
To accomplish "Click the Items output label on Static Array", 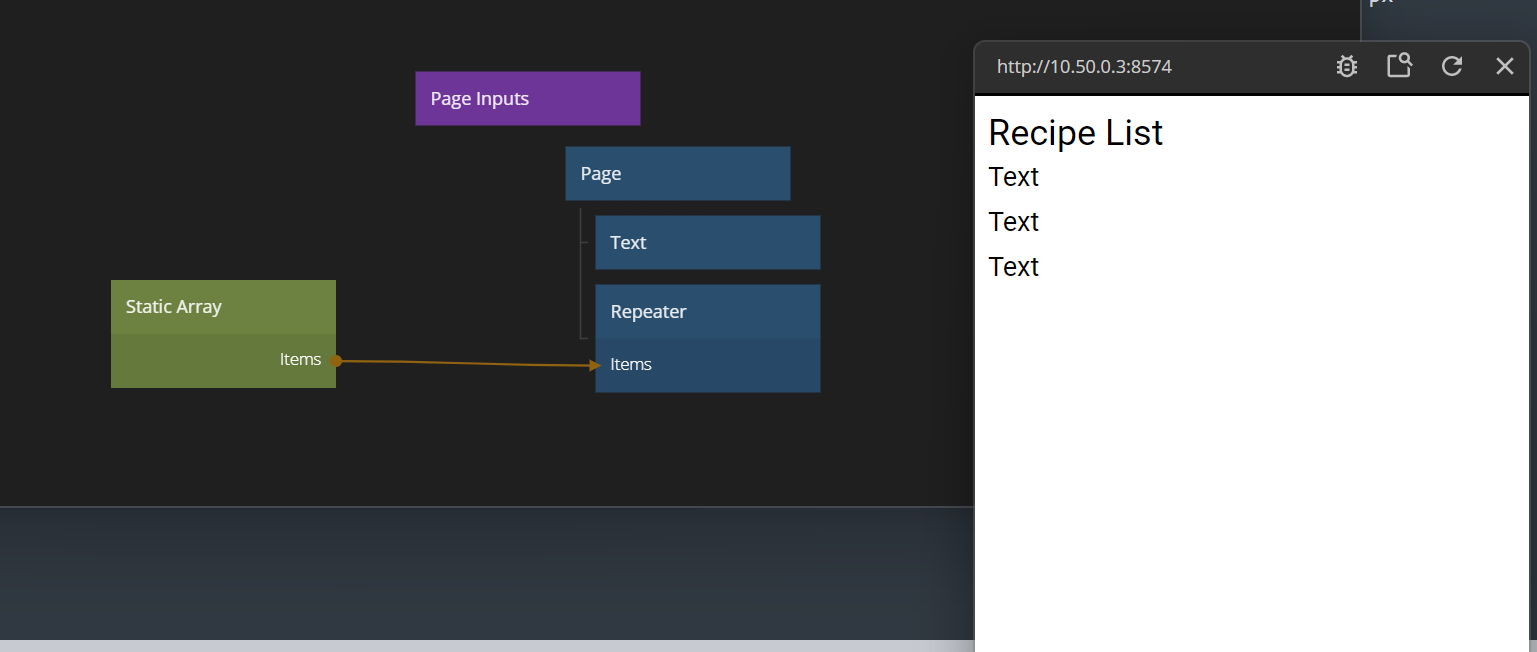I will [300, 360].
